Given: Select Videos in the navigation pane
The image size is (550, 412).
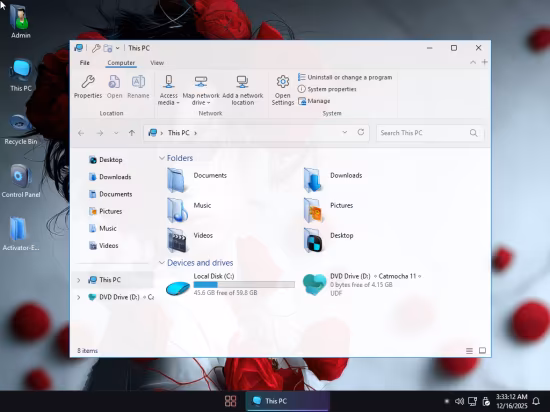Looking at the screenshot, I should [103, 245].
